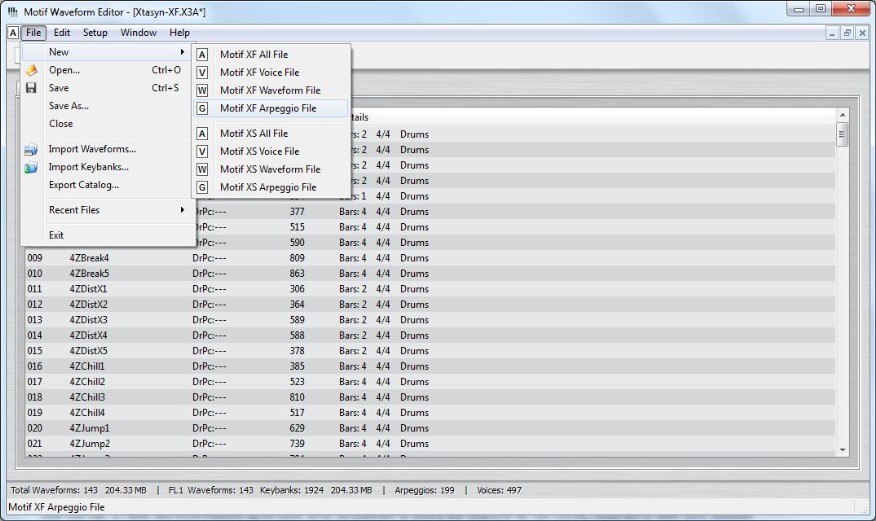Click the V icon for Motif XS Voice File
This screenshot has height=521, width=876.
pos(202,151)
